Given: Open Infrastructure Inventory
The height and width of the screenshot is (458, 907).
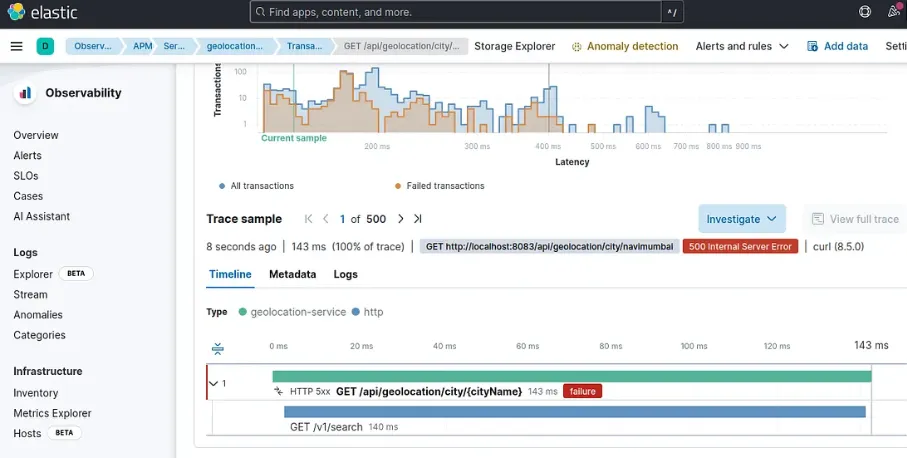Looking at the screenshot, I should pos(35,393).
